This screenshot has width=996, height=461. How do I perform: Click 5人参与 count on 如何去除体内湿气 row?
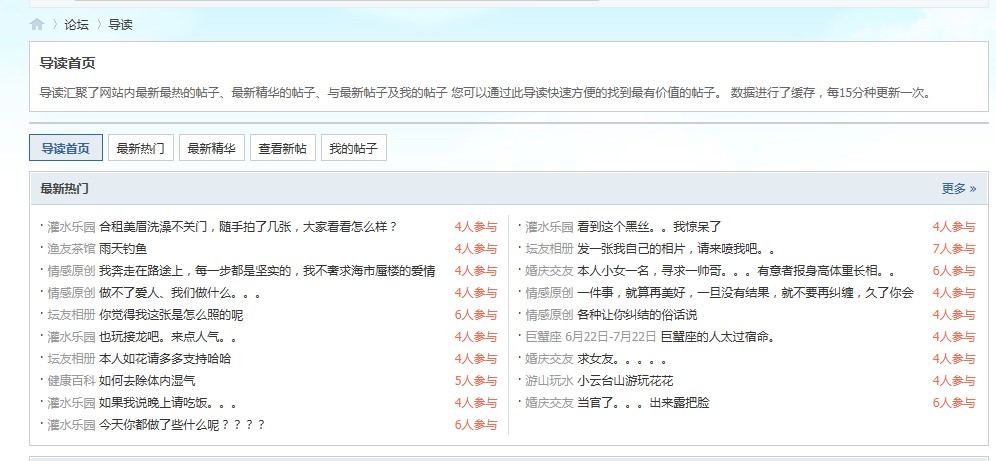click(476, 381)
